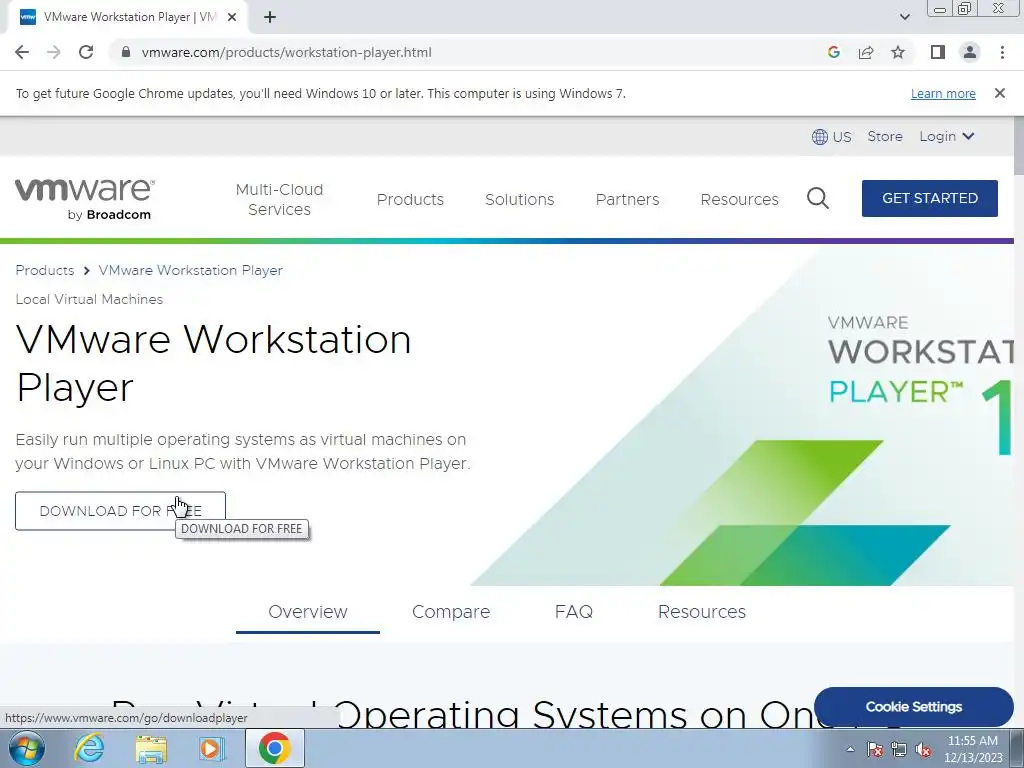Open the Chrome side panel icon
Screen dimensions: 1024x768
pos(938,52)
